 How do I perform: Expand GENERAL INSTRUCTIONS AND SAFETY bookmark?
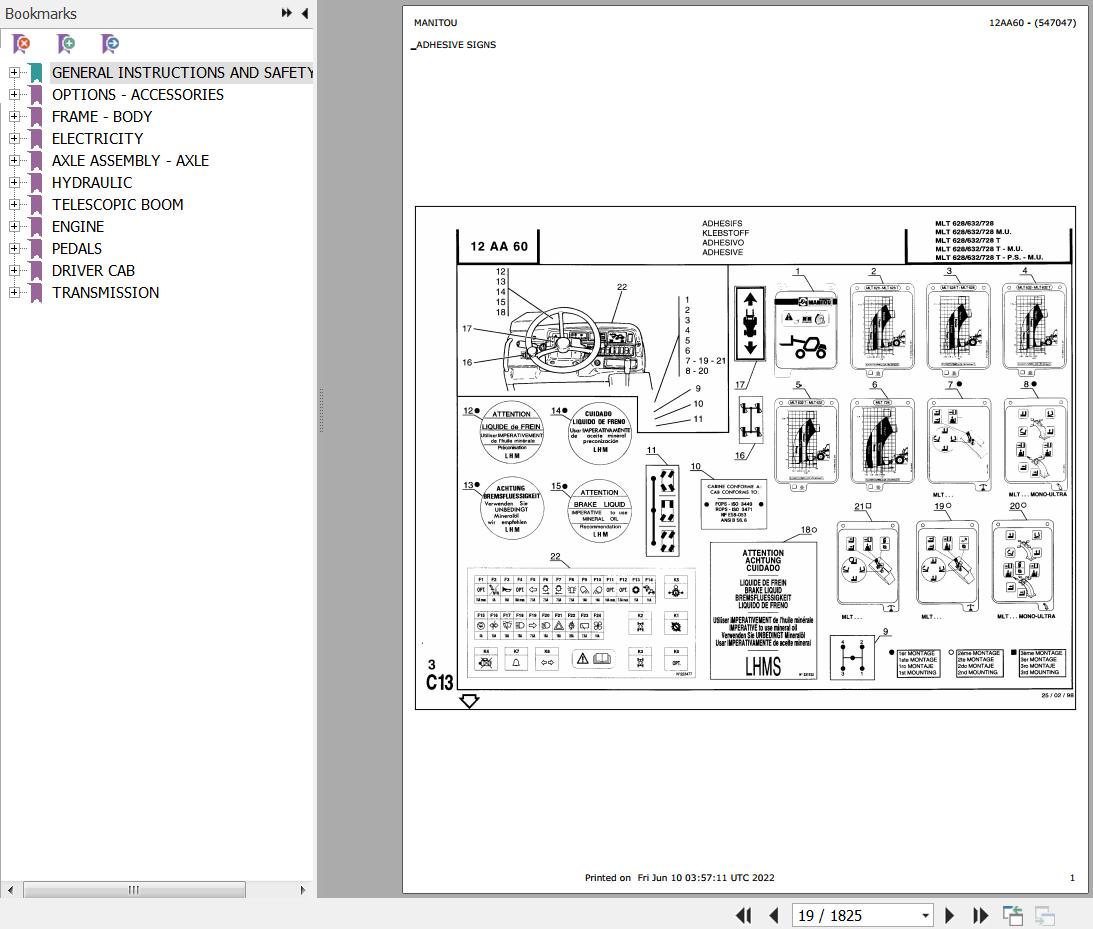(x=14, y=72)
